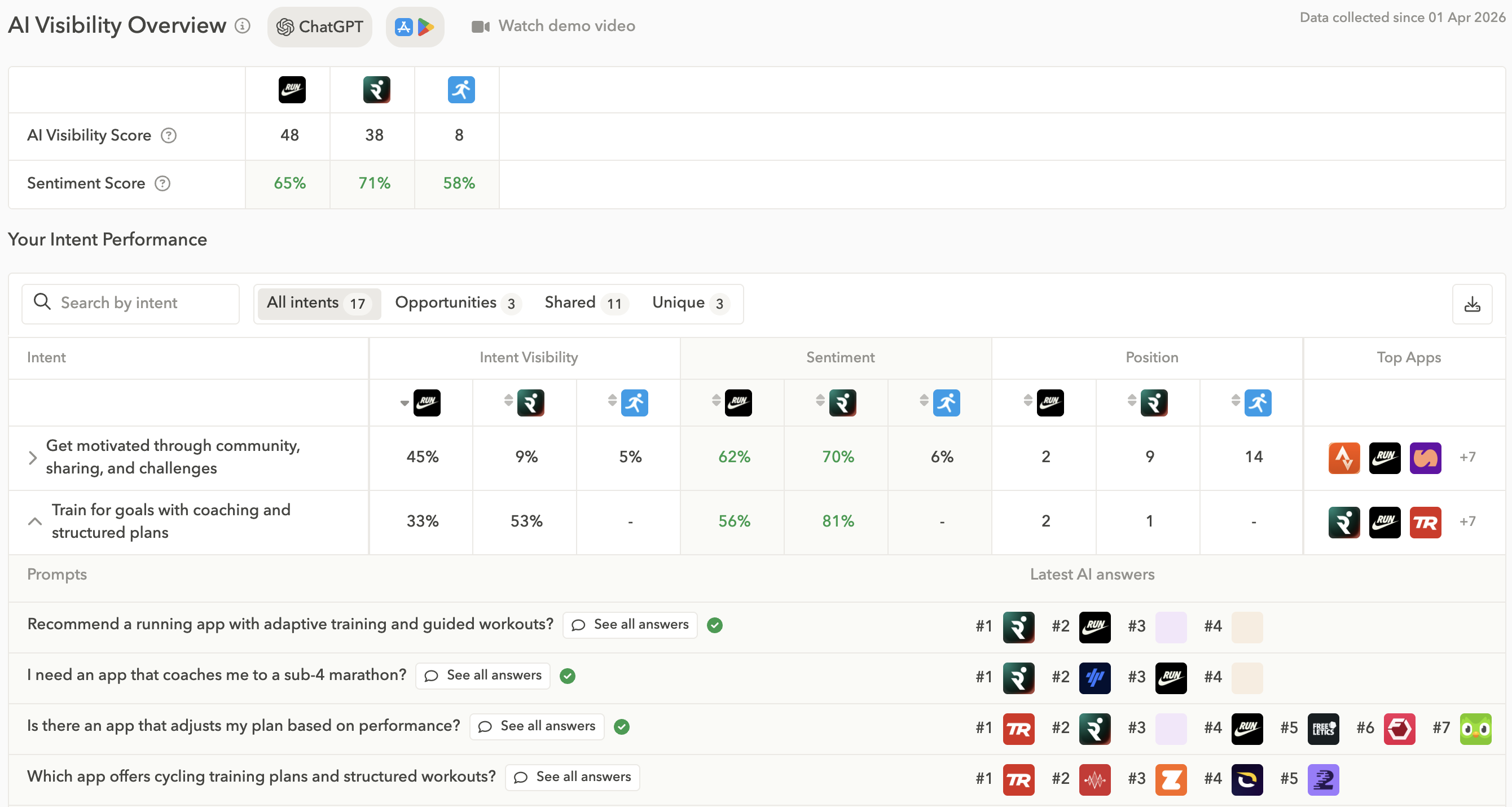
Task: Click #3 orange Zwift icon in cycling answers
Action: (1171, 780)
